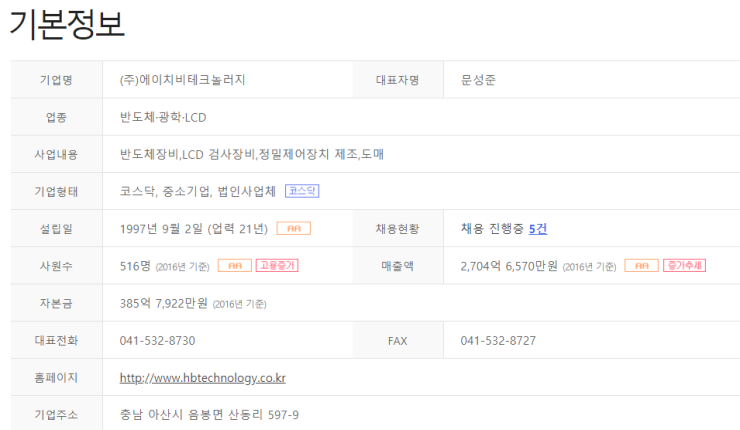Click the 업종 value 반도체·광학·LCD
Screen dimensions: 740x430
(x=163, y=117)
